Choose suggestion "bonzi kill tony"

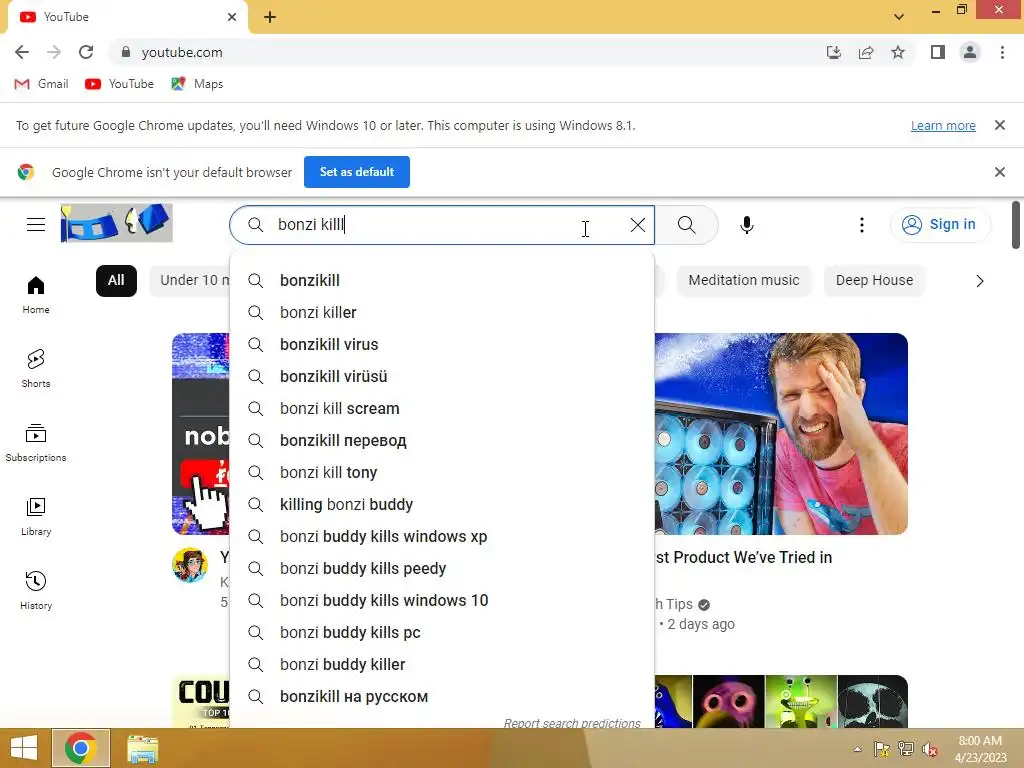442,472
